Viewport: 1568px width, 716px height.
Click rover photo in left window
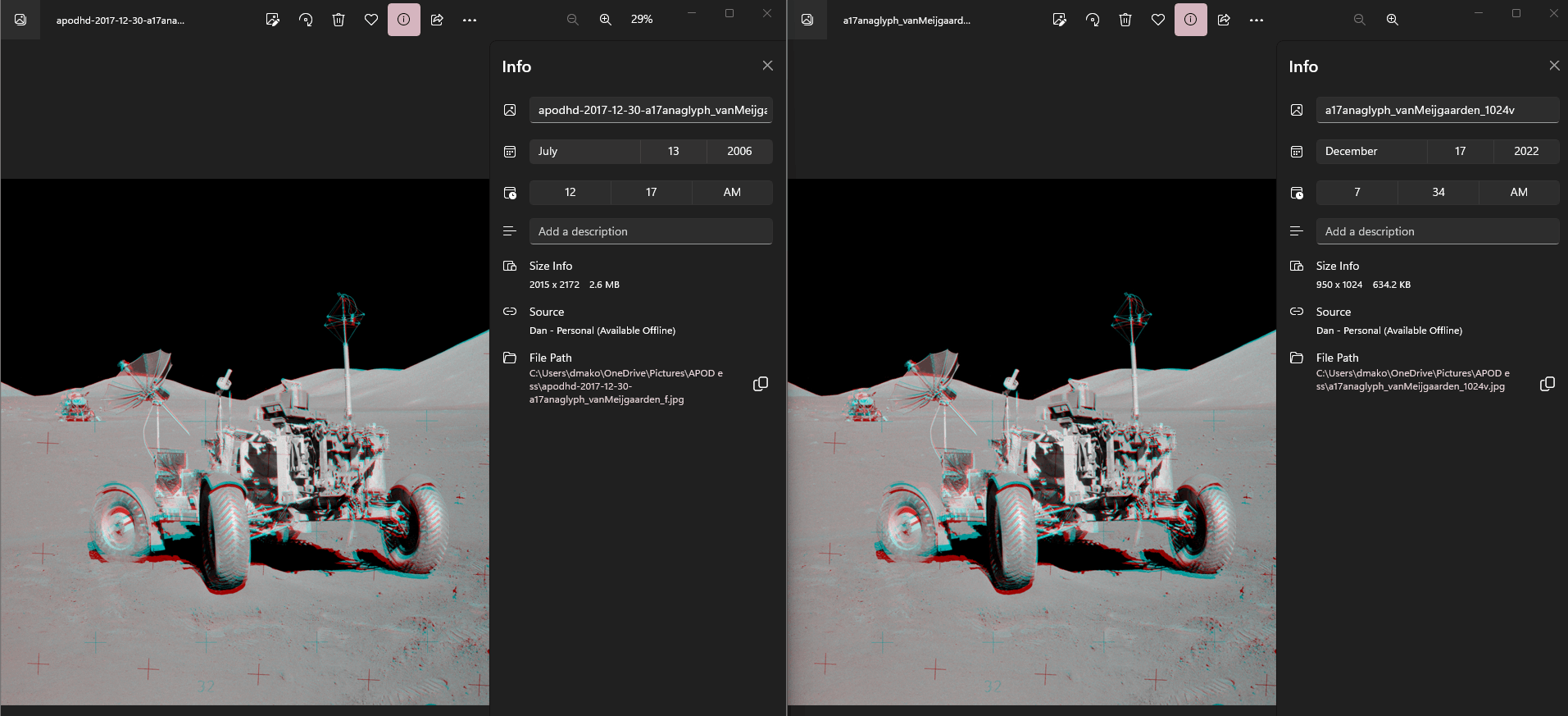tap(245, 442)
